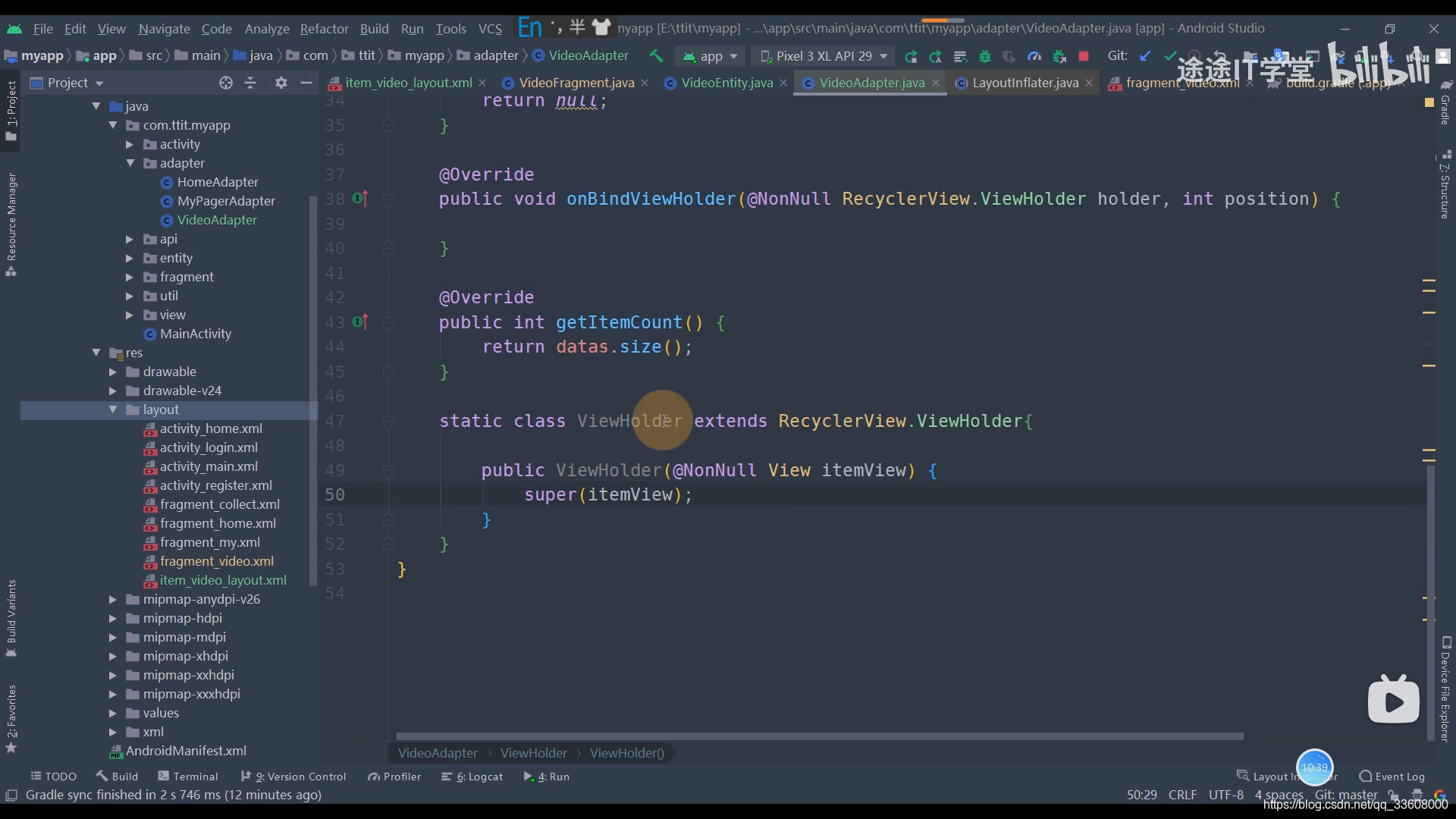Open the 1: Project side tool window
The height and width of the screenshot is (819, 1456).
(11, 111)
